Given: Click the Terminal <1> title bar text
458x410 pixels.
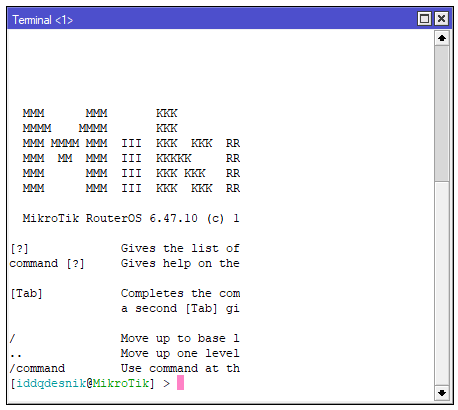Looking at the screenshot, I should [x=42, y=20].
